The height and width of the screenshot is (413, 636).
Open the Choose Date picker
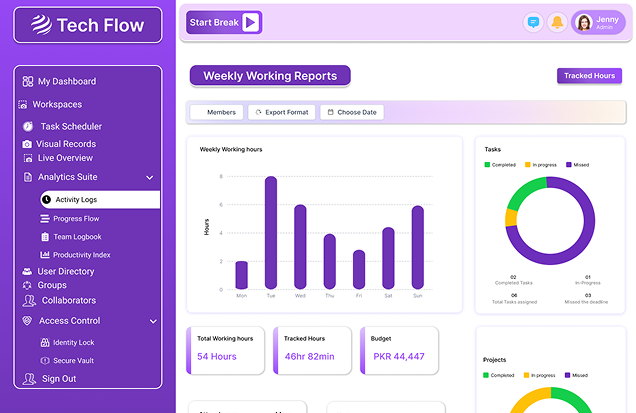pos(351,112)
